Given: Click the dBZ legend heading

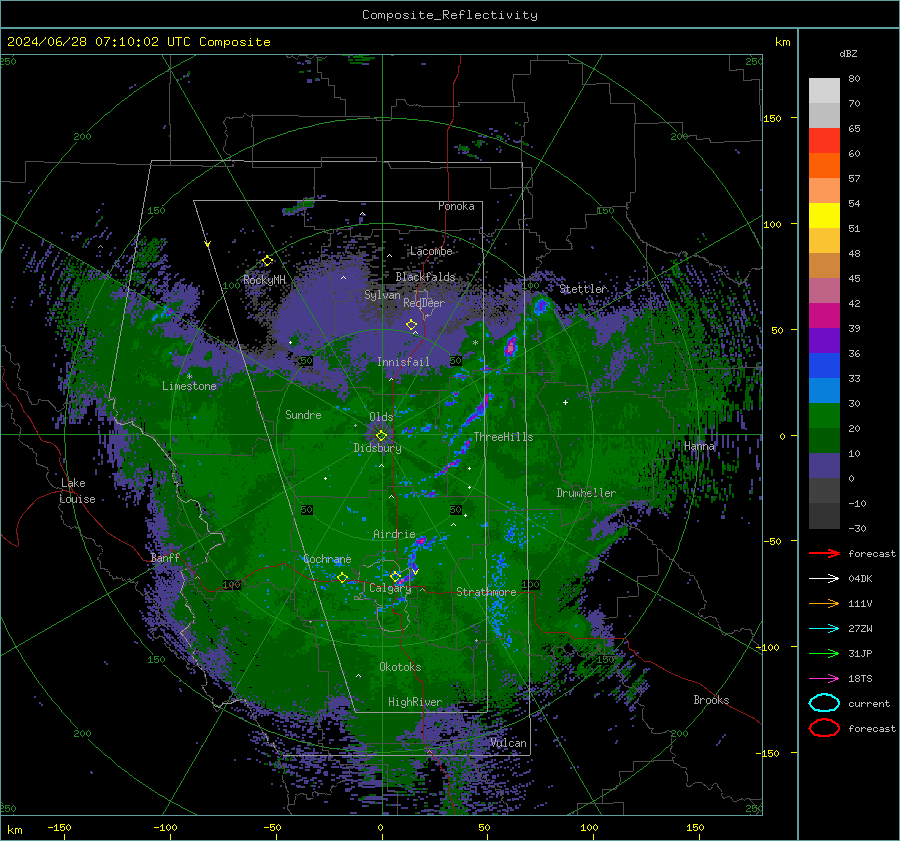Looking at the screenshot, I should point(848,54).
